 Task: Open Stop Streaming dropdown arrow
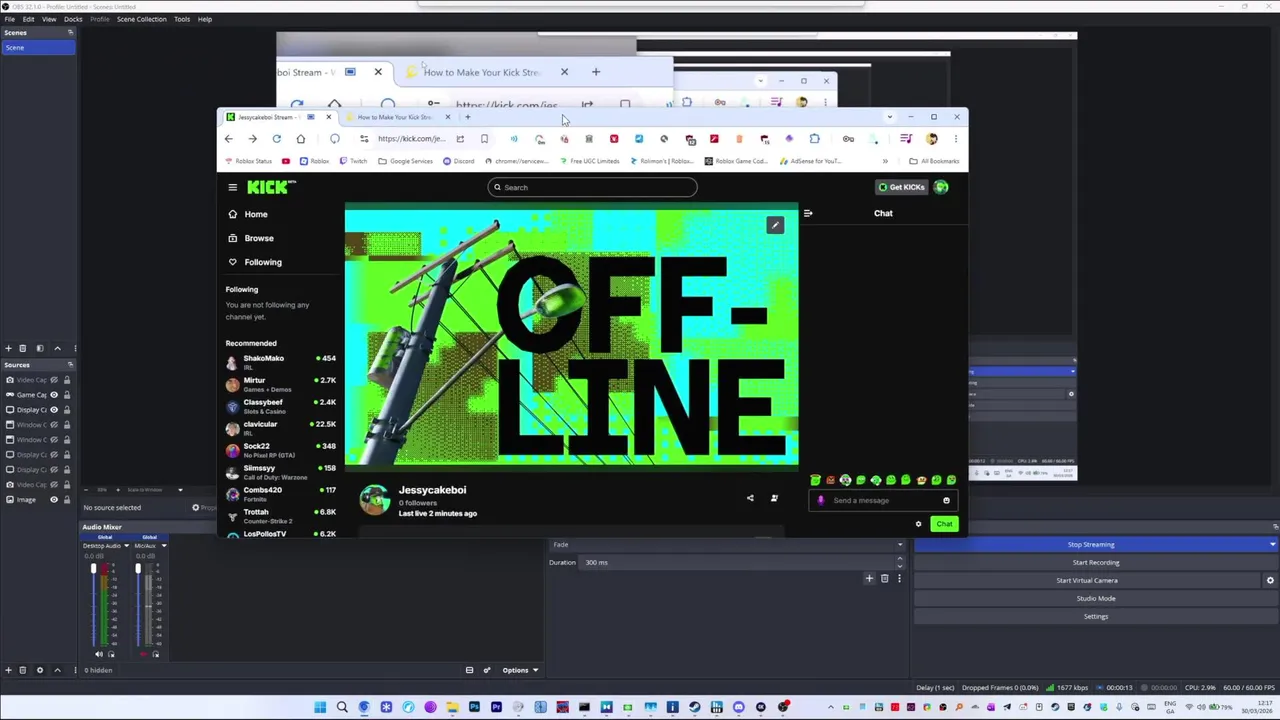(1272, 545)
